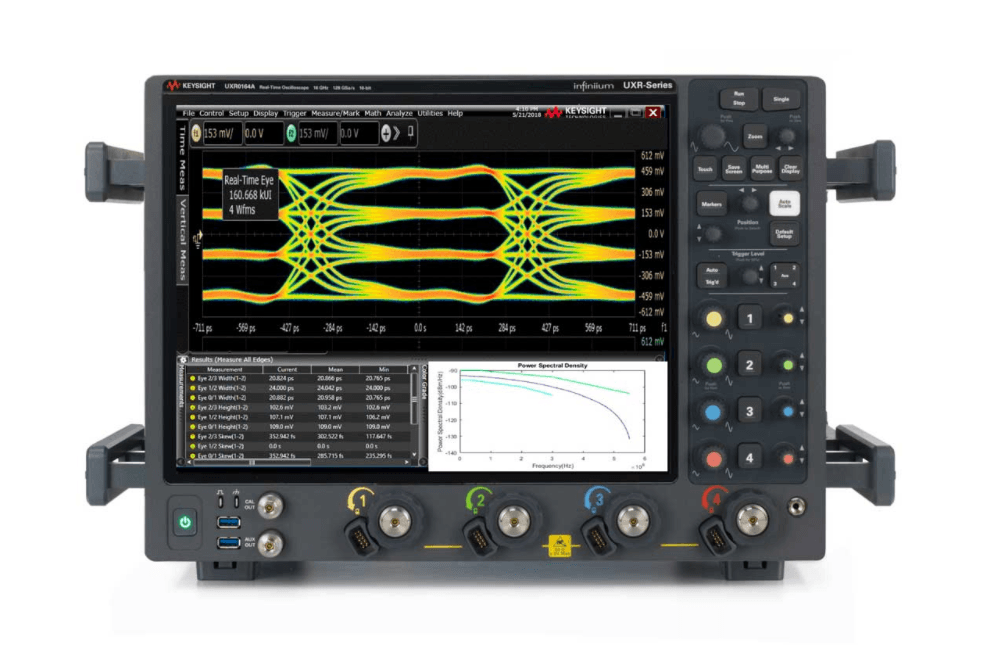Screen dimensions: 1002x645
Task: Toggle channel 1 with the 1 key
Action: tap(750, 318)
